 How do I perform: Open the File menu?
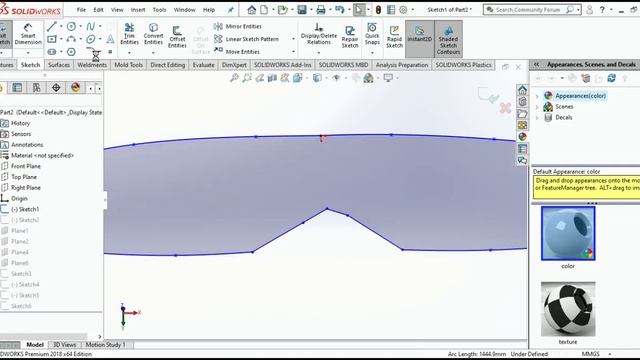click(x=81, y=10)
